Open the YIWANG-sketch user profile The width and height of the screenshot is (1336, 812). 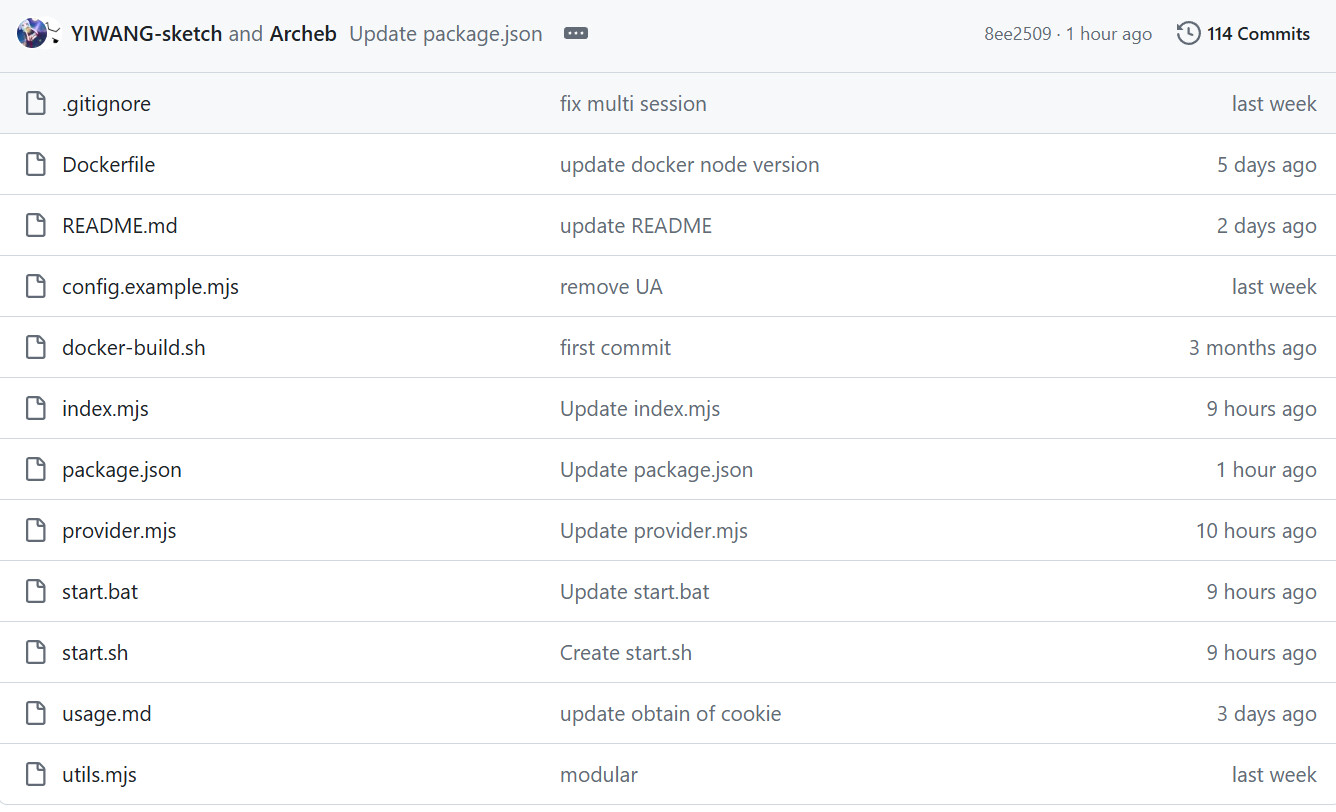pyautogui.click(x=146, y=33)
